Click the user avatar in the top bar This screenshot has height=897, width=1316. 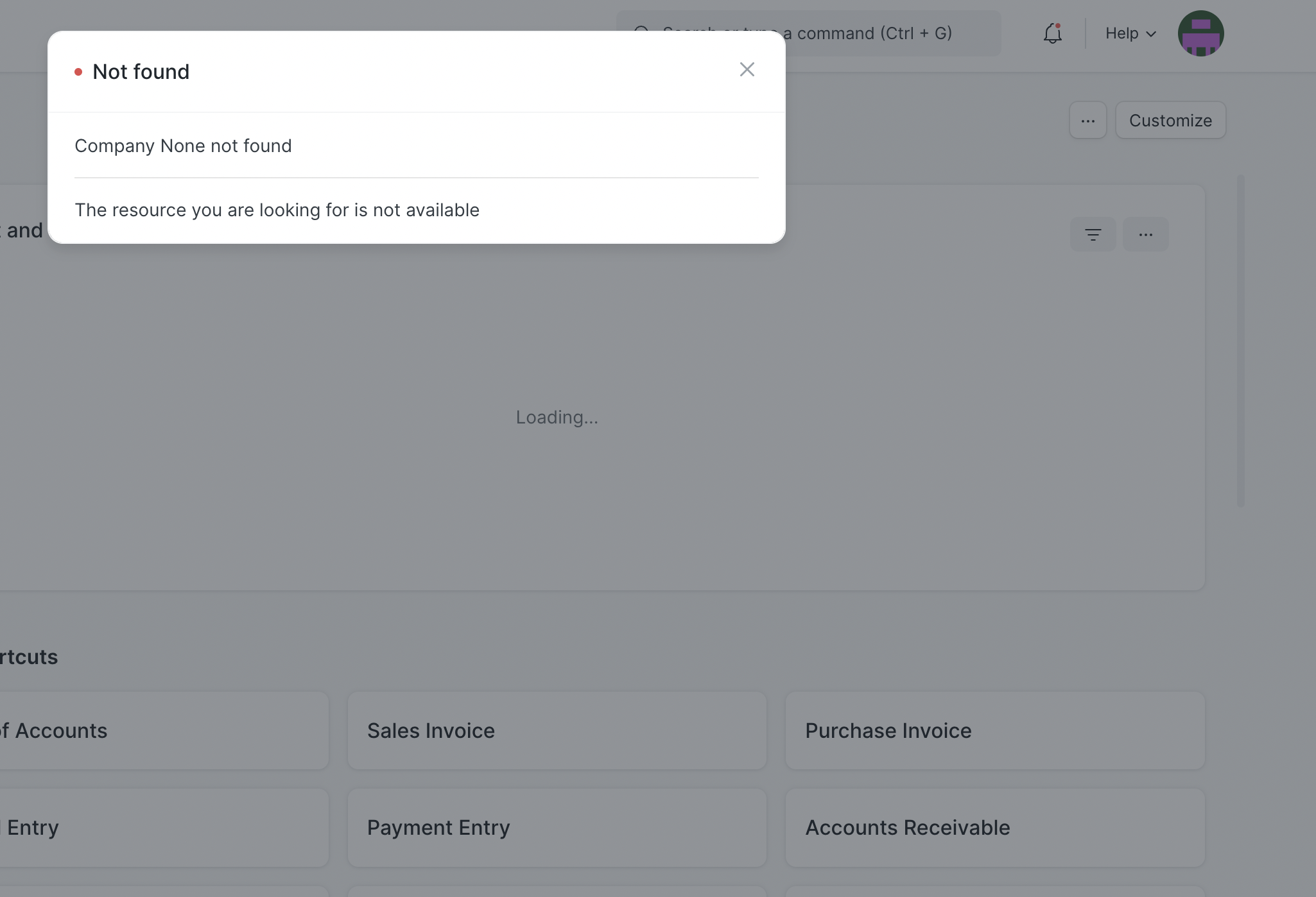click(x=1200, y=33)
